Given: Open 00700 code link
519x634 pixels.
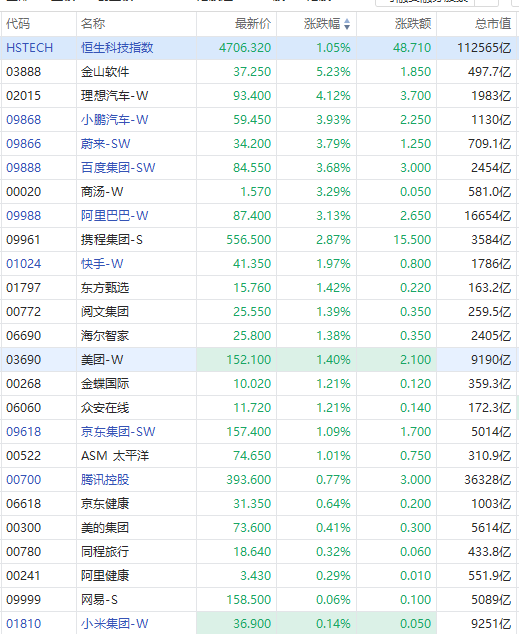Looking at the screenshot, I should [23, 480].
